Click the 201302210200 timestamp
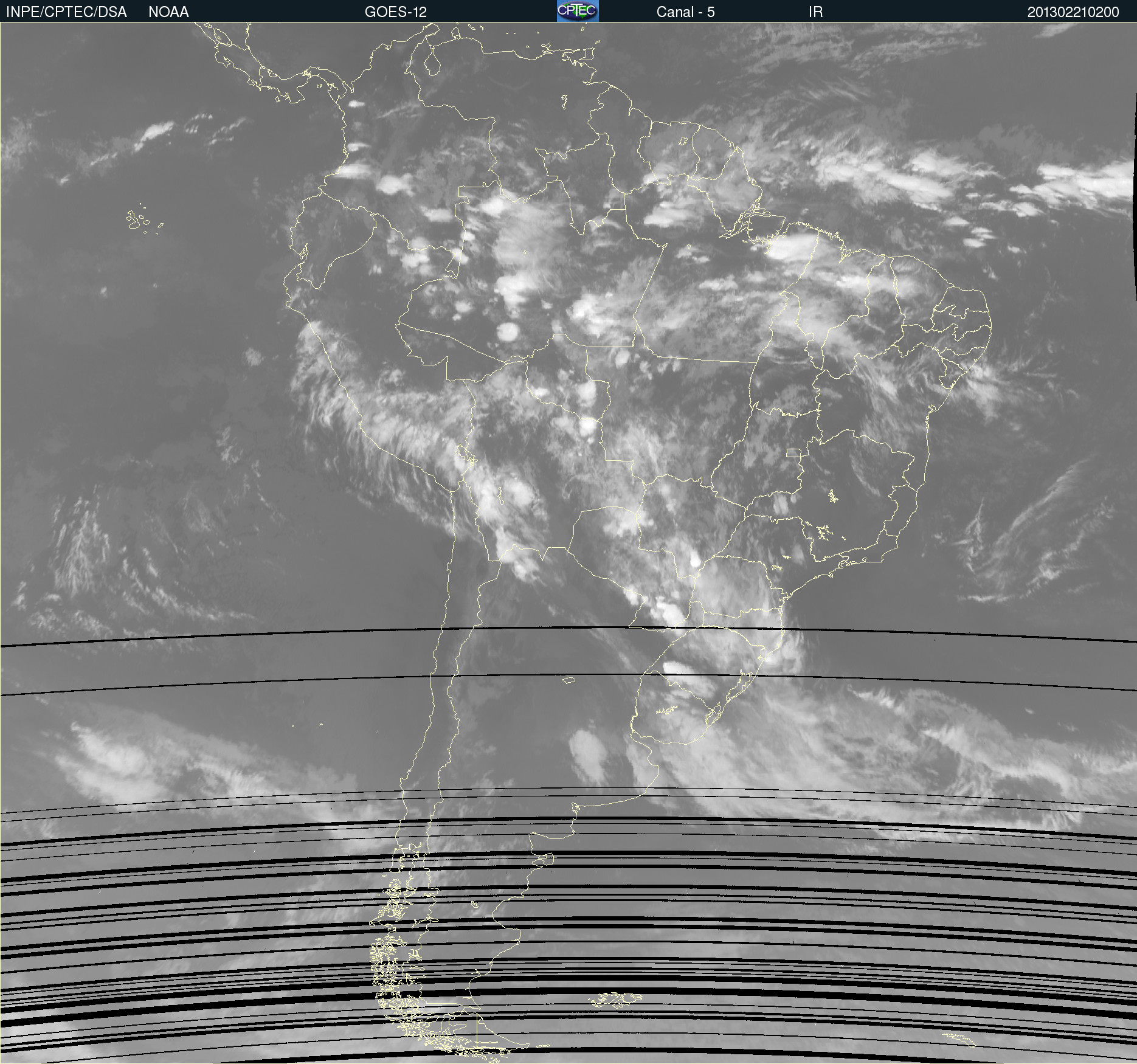Image resolution: width=1137 pixels, height=1064 pixels. point(1073,12)
